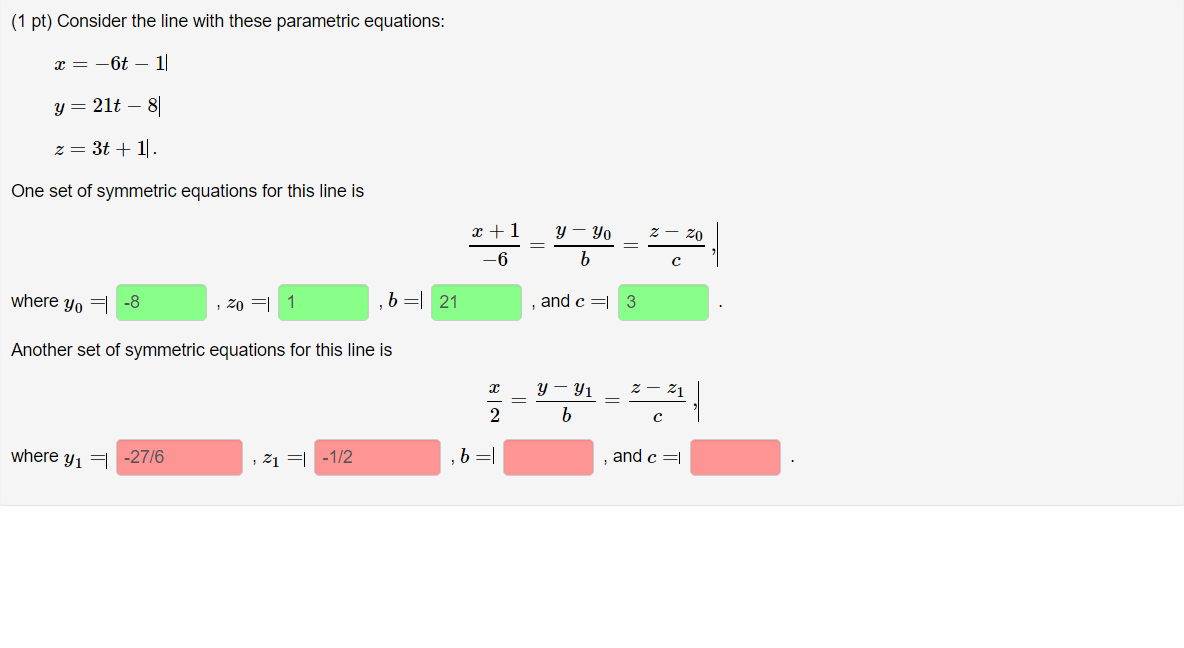
Task: Click the empty red c answer field
Action: 735,457
